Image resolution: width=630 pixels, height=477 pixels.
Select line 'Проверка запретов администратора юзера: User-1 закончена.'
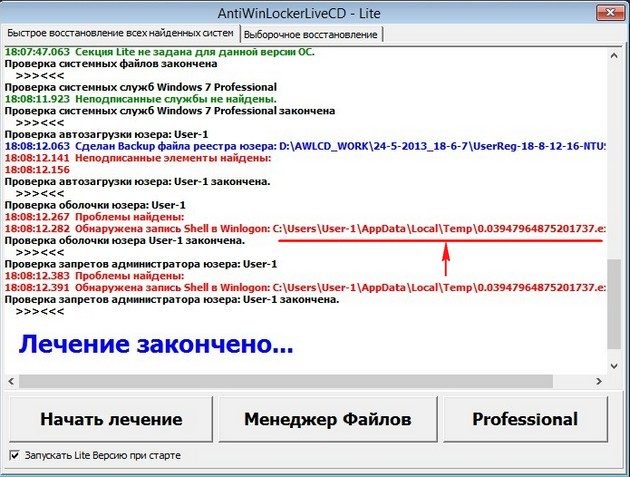[172, 299]
